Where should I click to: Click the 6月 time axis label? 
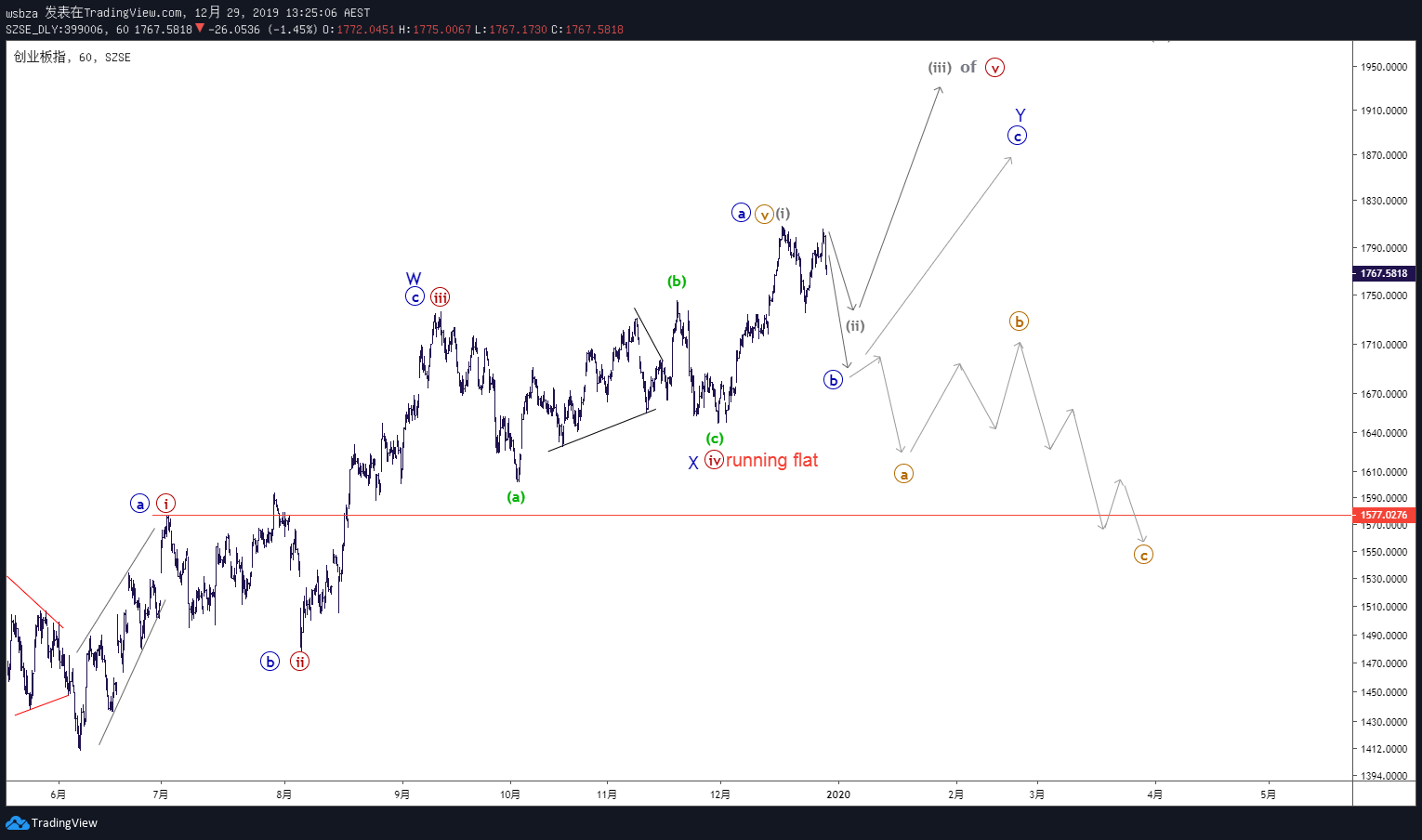pyautogui.click(x=59, y=794)
